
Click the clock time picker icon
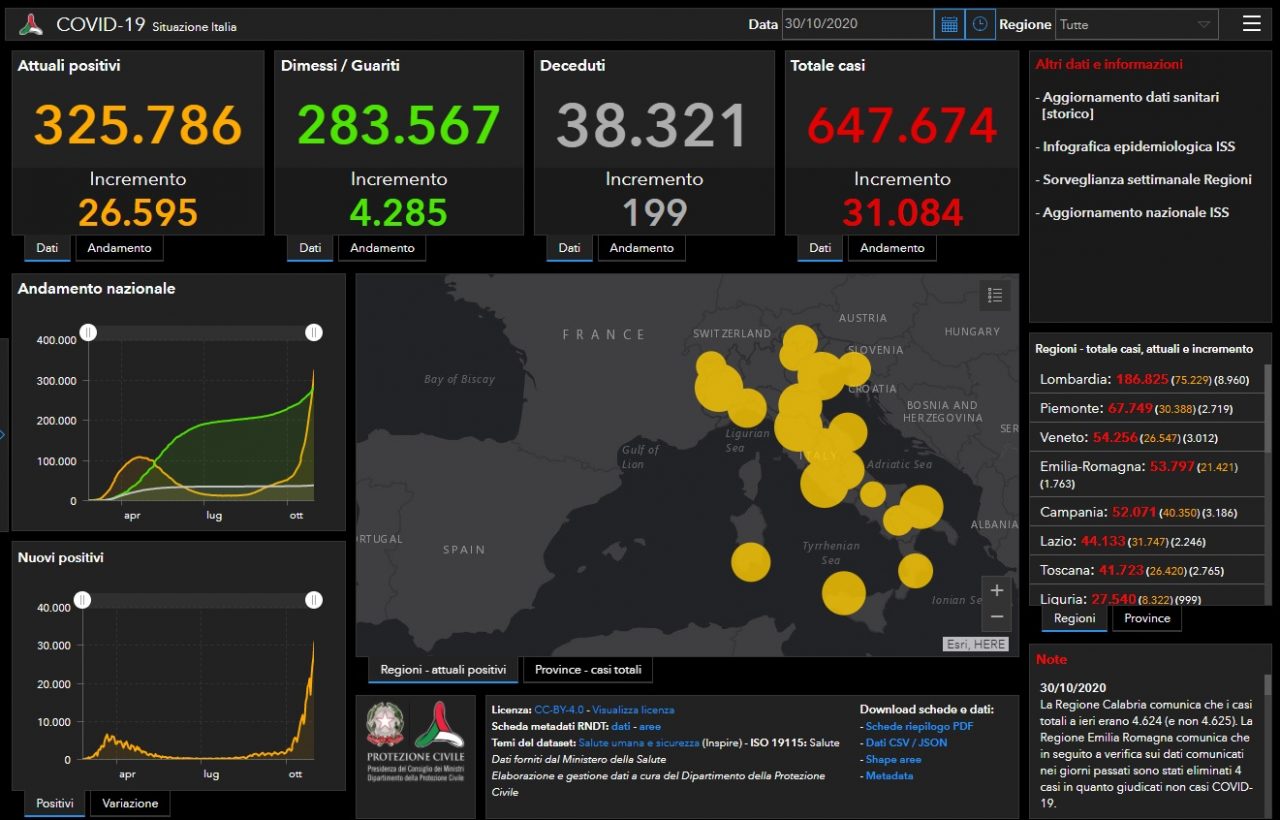[x=980, y=24]
